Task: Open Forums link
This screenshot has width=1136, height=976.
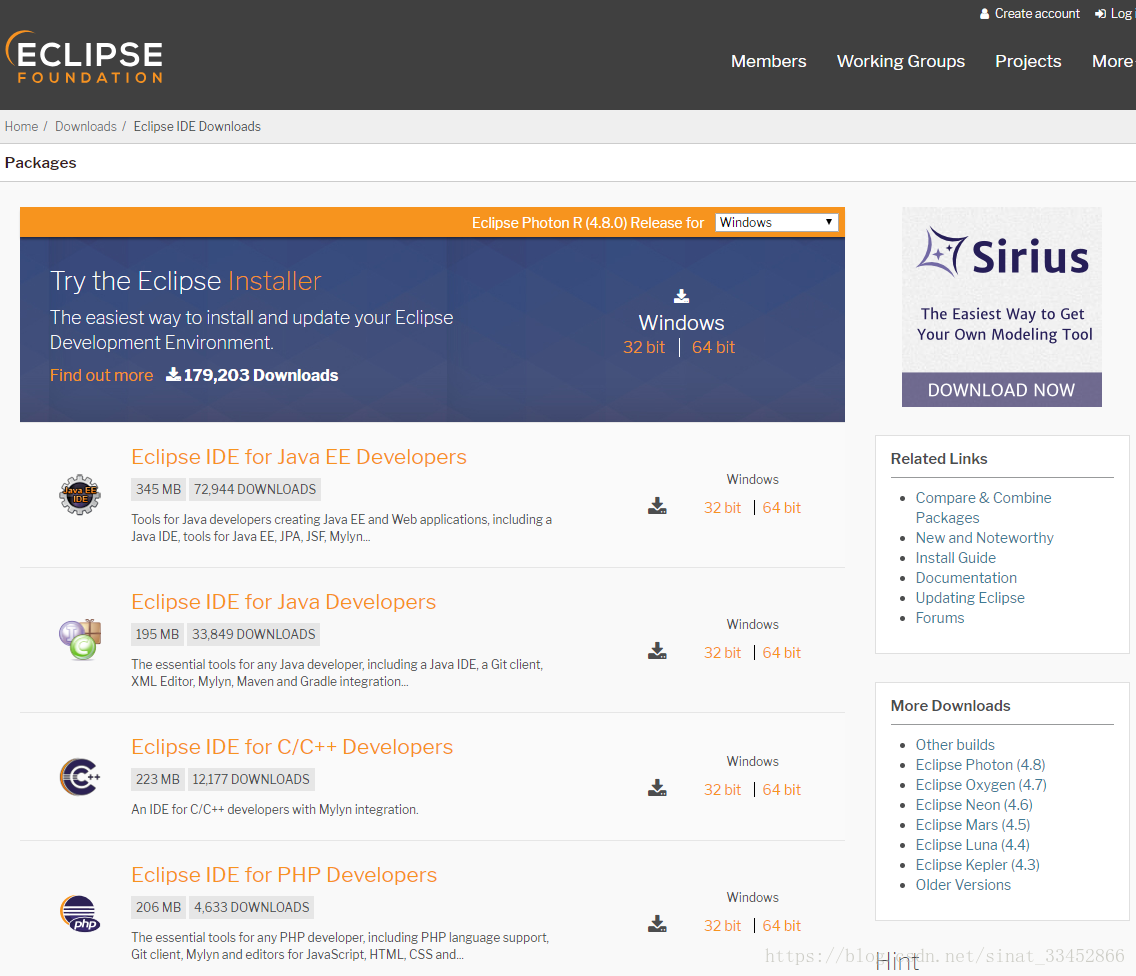Action: coord(940,618)
